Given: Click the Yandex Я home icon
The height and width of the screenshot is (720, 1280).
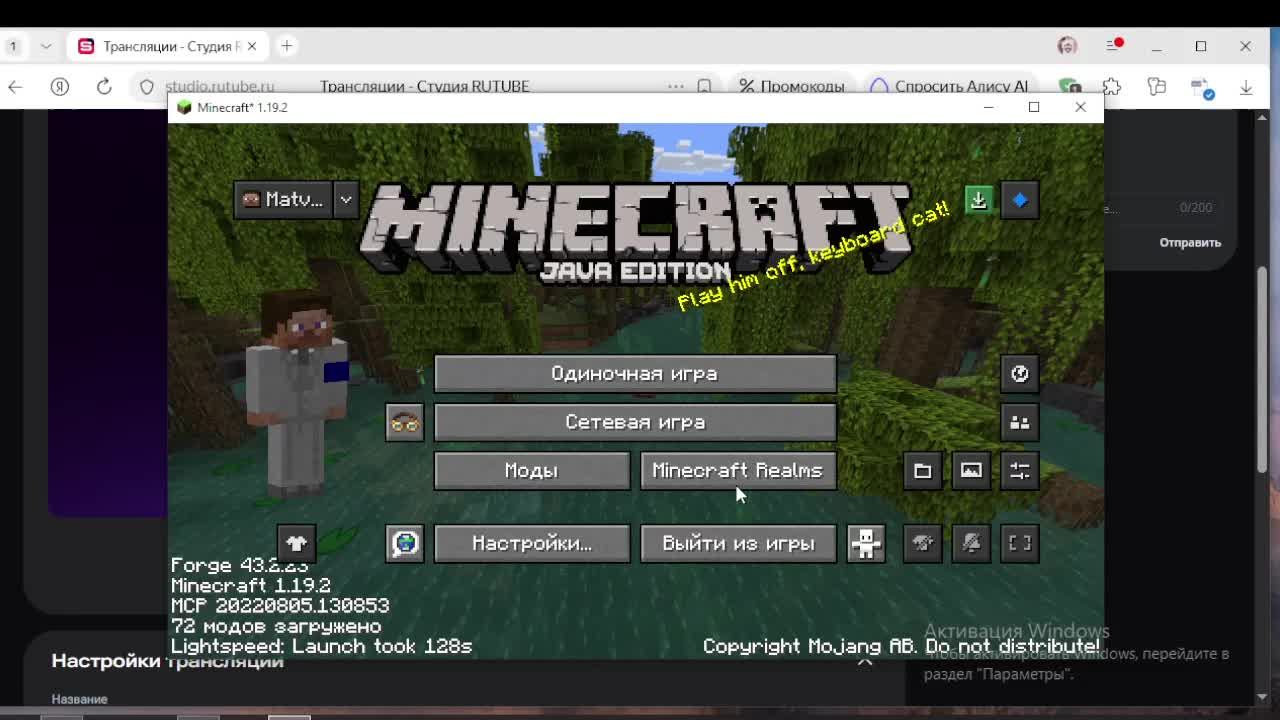Looking at the screenshot, I should [60, 87].
